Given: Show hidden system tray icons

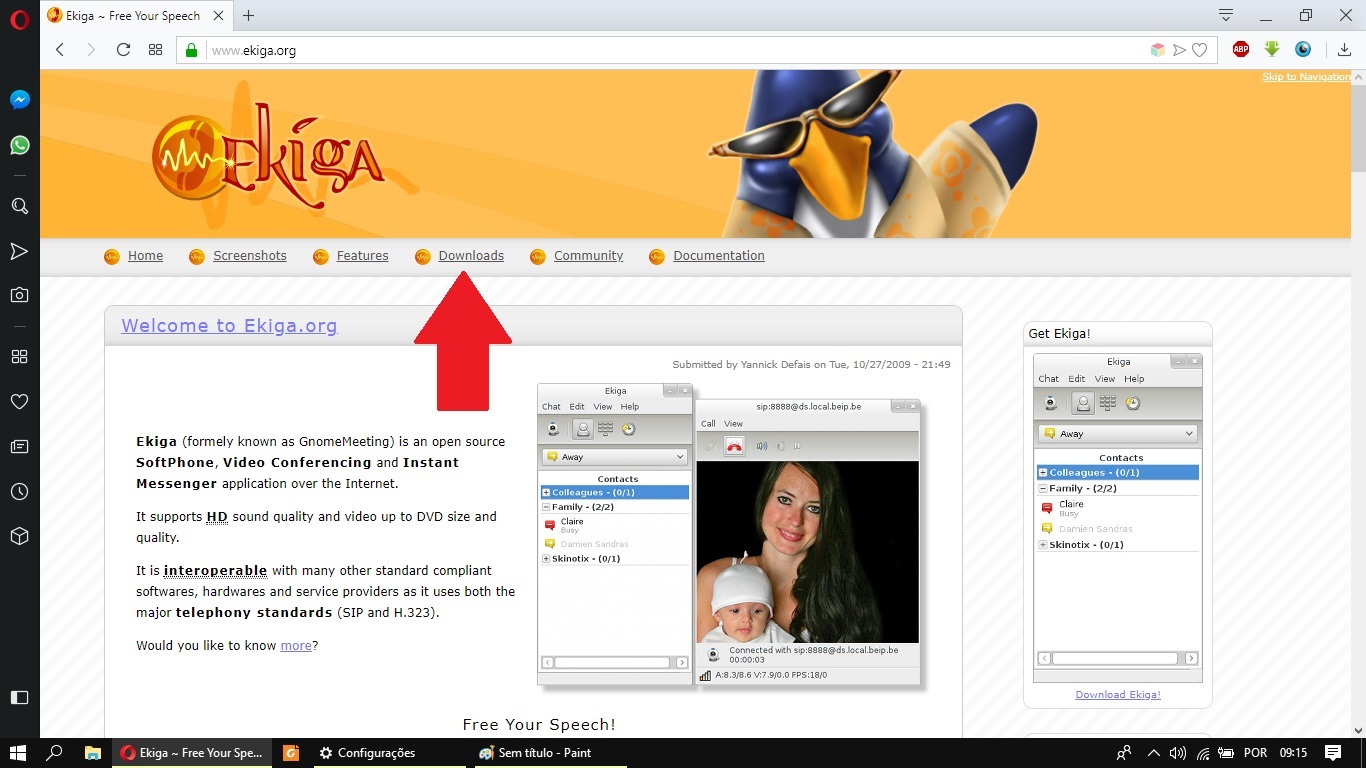Looking at the screenshot, I should pyautogui.click(x=1153, y=753).
